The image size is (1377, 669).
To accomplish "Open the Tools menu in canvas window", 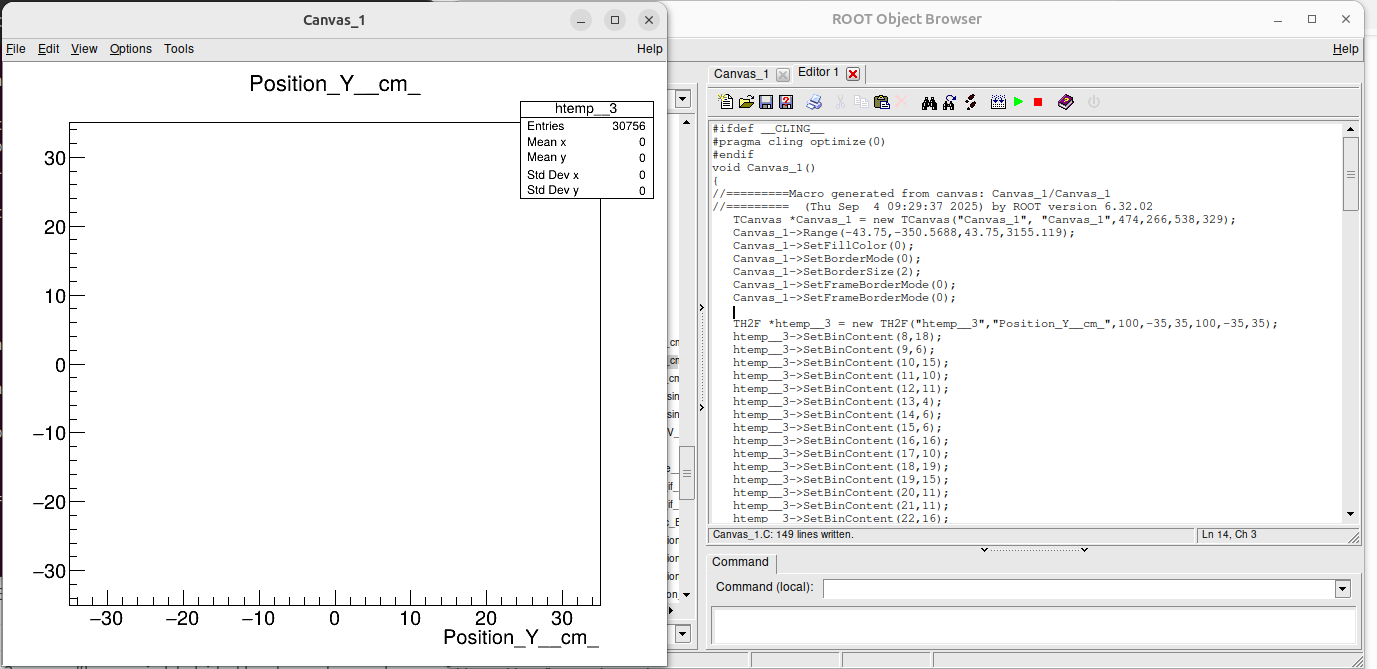I will pos(179,49).
